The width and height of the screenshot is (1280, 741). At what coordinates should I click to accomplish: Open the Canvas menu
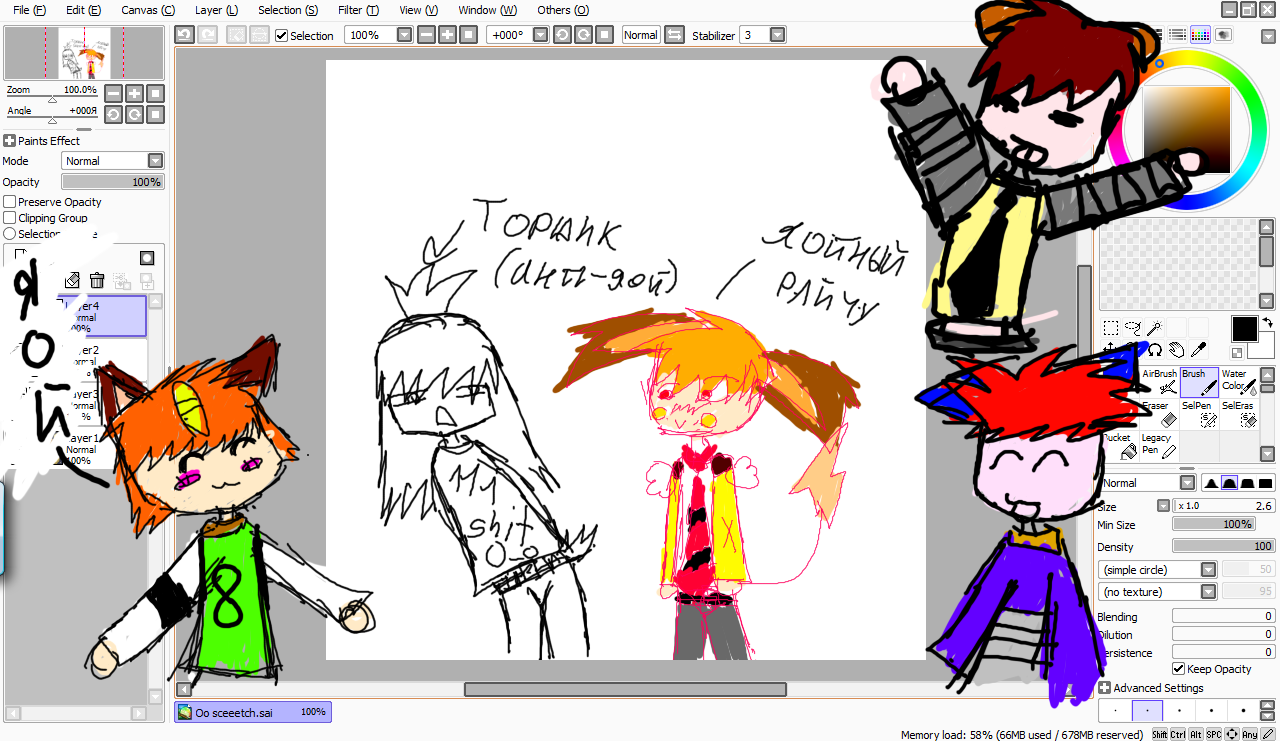pyautogui.click(x=147, y=10)
